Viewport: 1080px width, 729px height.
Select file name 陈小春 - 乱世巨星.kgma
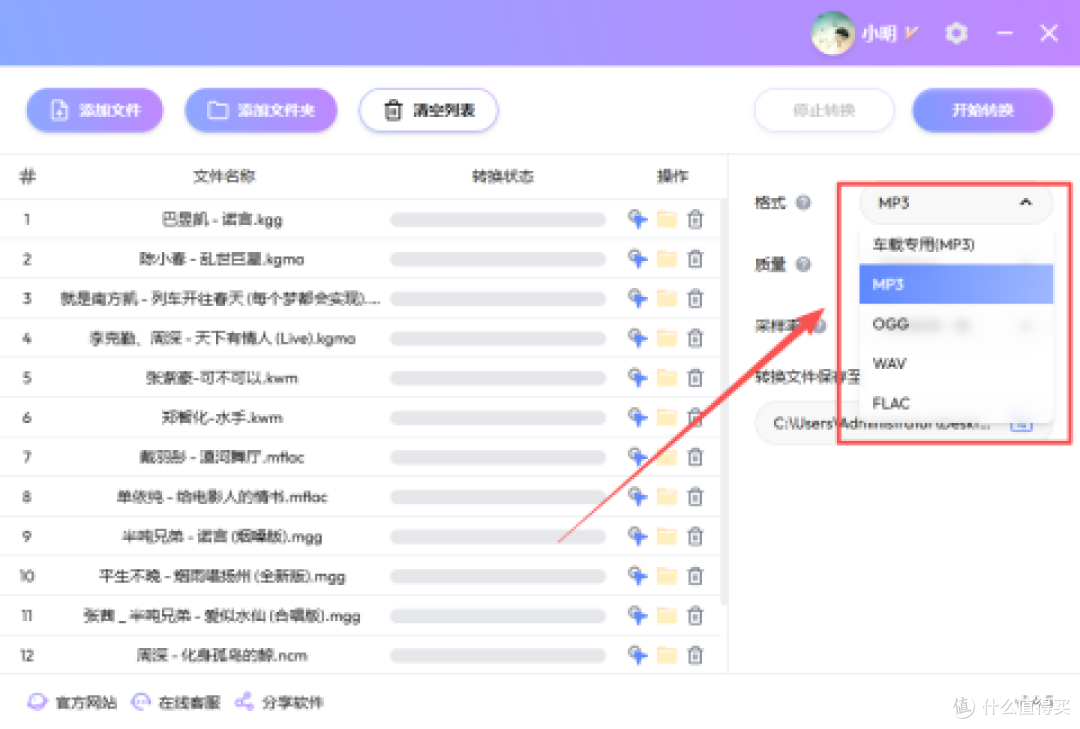tap(221, 259)
